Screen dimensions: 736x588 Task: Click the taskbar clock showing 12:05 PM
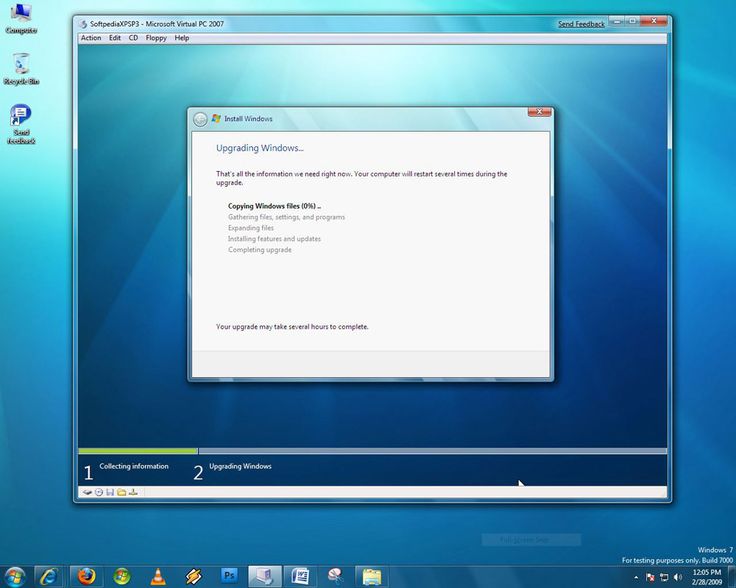pyautogui.click(x=706, y=577)
